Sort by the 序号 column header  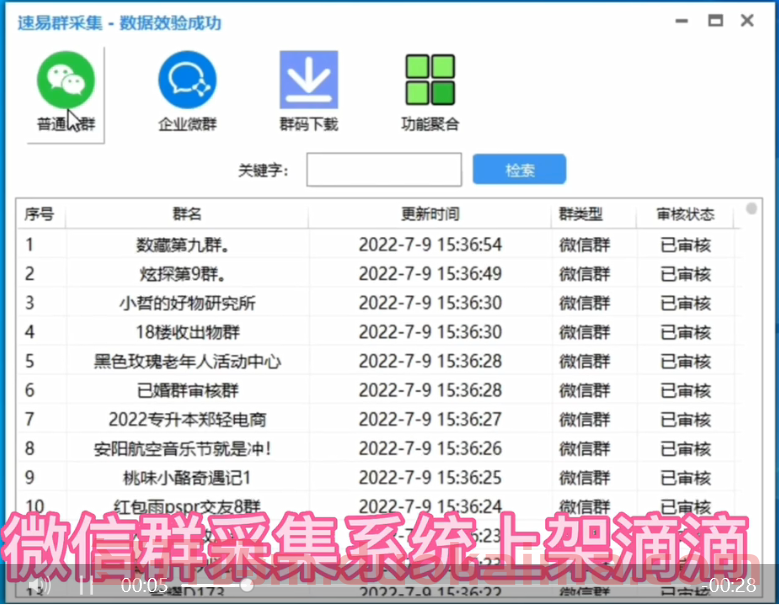[x=40, y=214]
